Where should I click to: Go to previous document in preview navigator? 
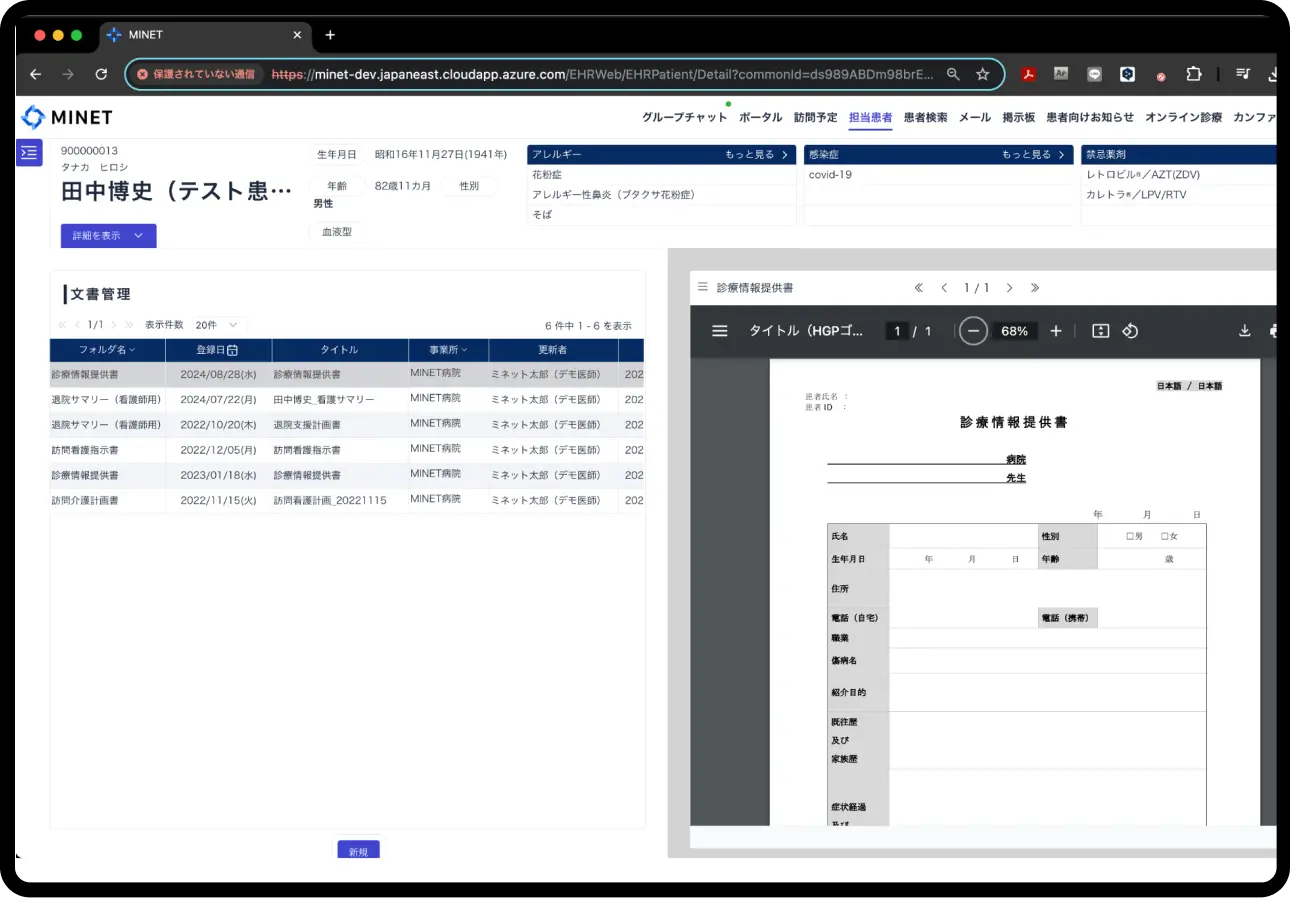point(944,288)
